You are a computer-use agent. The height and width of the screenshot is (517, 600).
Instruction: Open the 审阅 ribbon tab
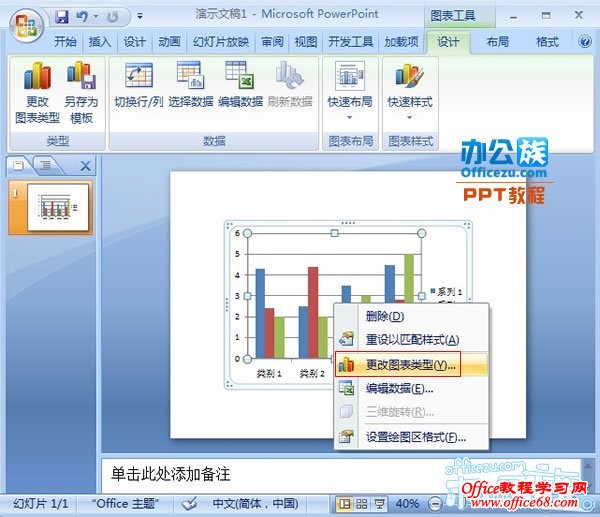point(272,41)
